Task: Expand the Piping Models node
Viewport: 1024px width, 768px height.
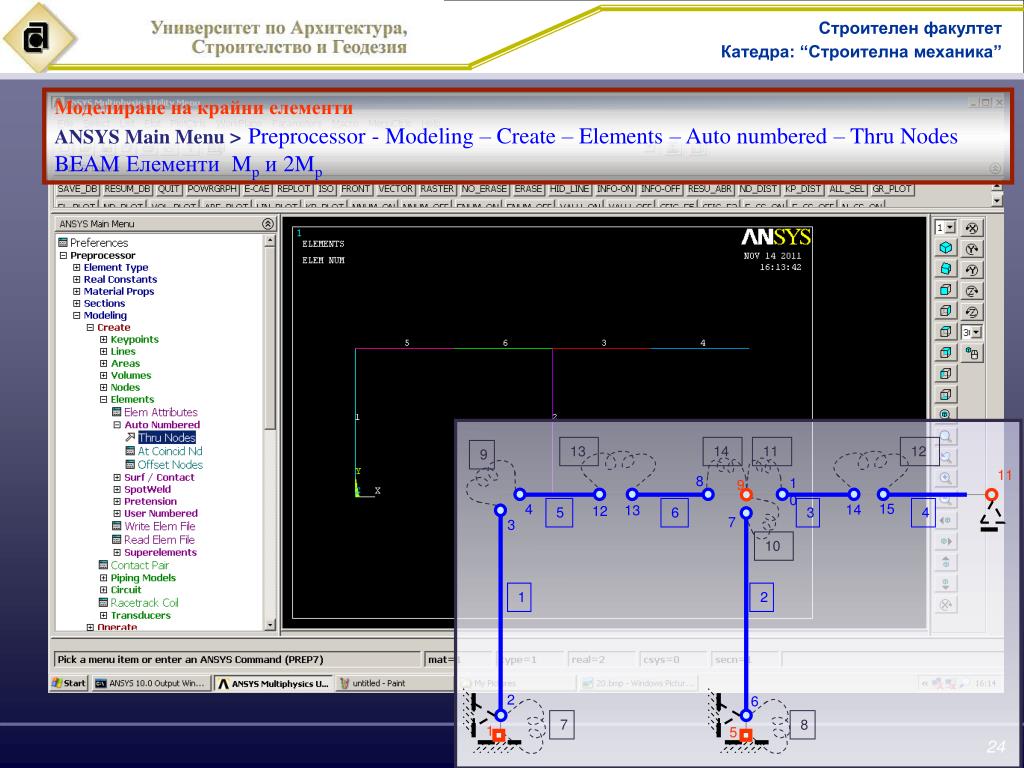Action: pos(103,577)
